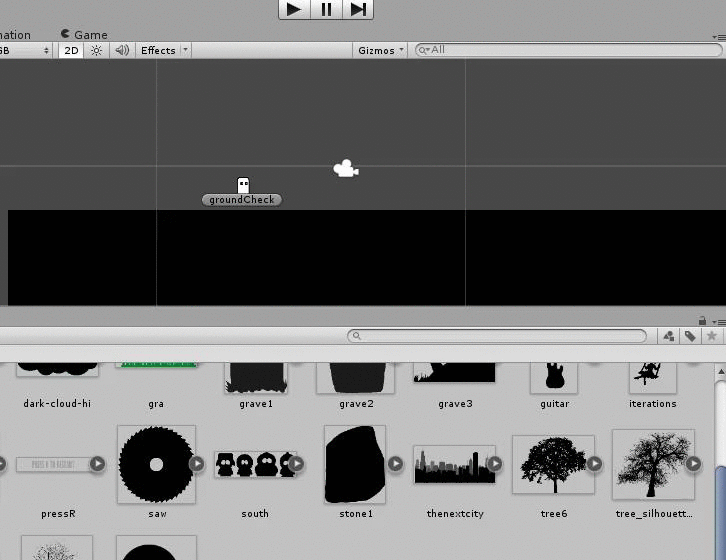Select iterations asset thumbnail
Image resolution: width=726 pixels, height=560 pixels.
(653, 378)
